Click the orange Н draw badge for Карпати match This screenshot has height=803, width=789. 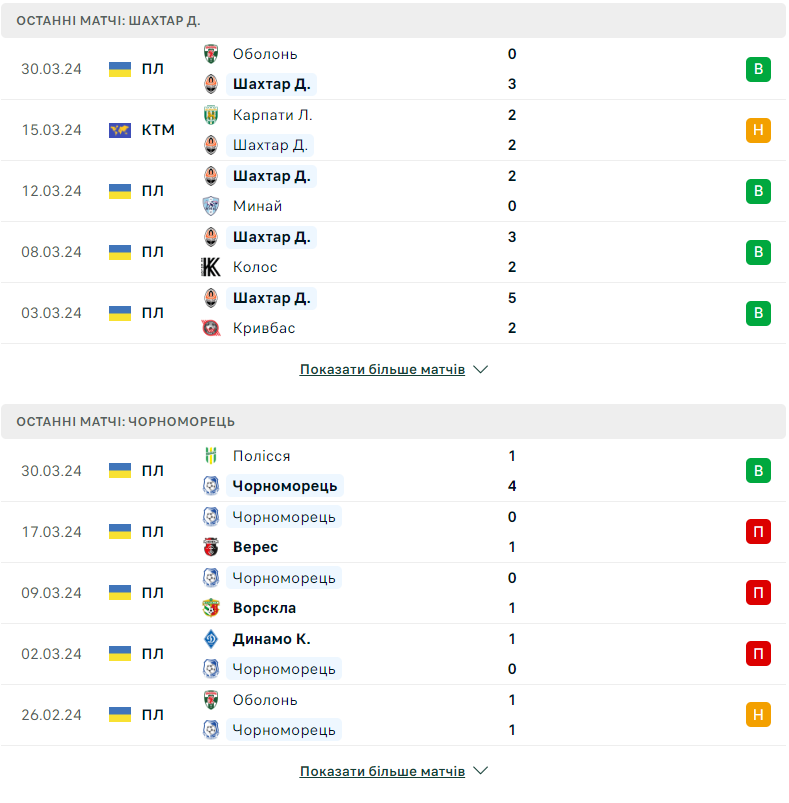[x=758, y=130]
